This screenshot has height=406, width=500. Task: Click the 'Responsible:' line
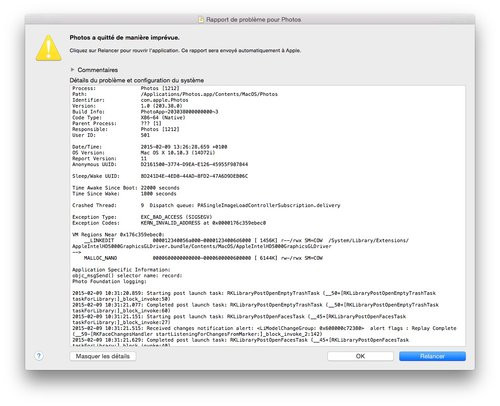[126, 129]
